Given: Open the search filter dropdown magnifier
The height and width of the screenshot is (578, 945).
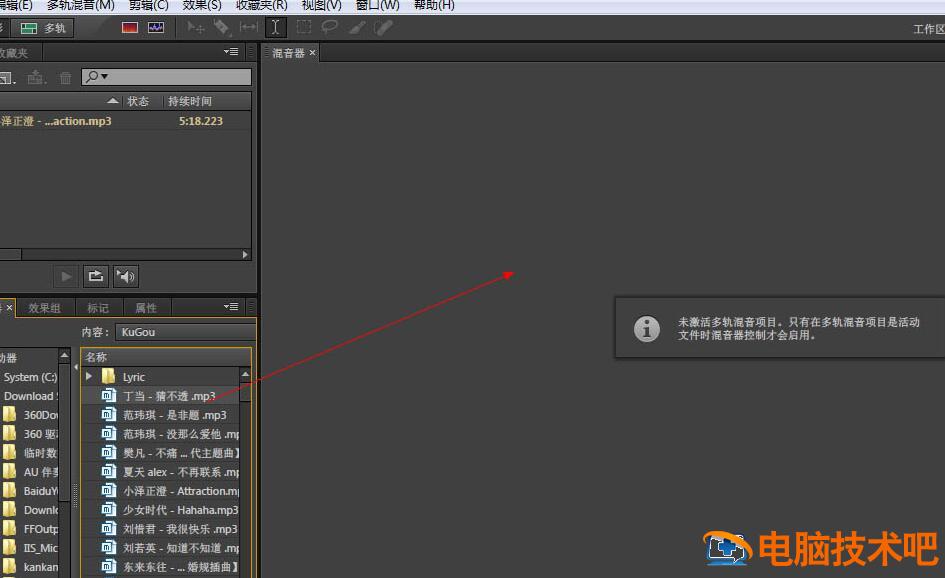Looking at the screenshot, I should [x=96, y=77].
